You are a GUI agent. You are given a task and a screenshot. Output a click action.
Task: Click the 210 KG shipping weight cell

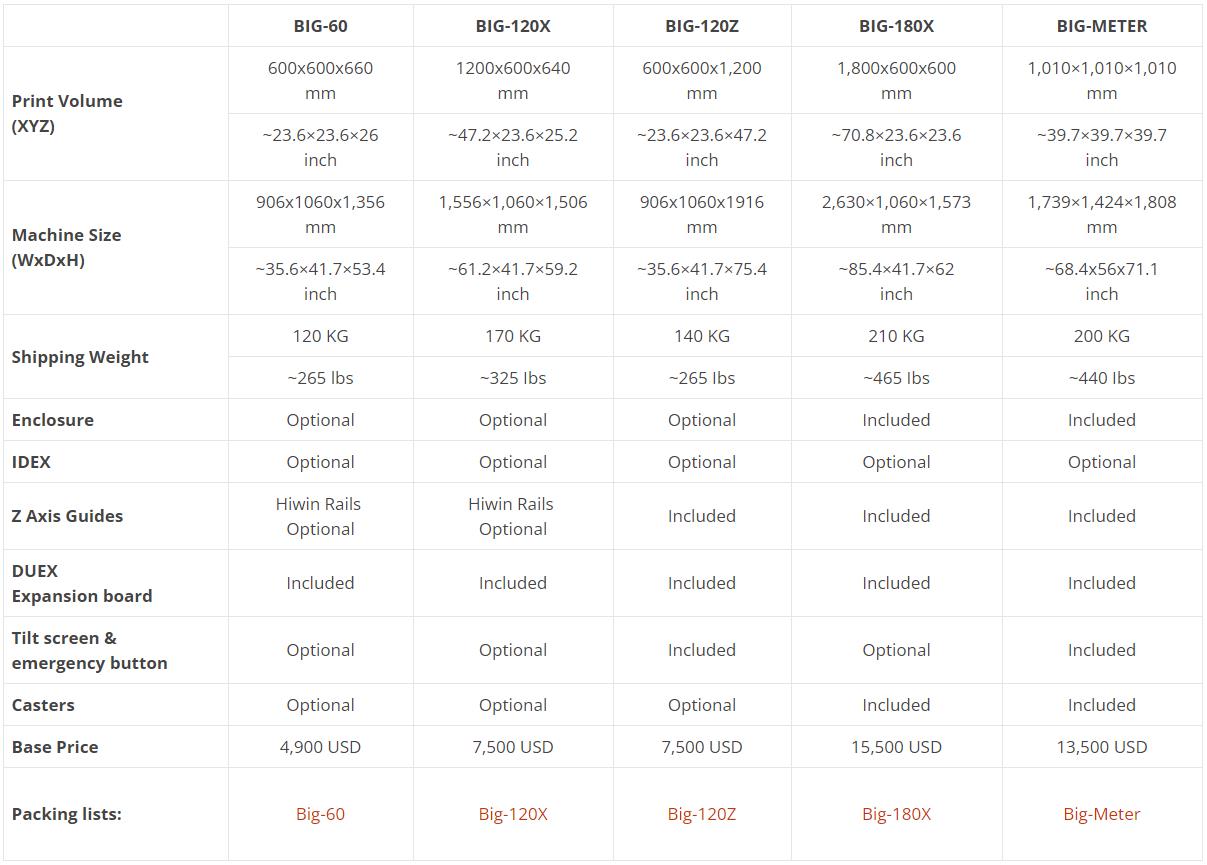point(896,336)
